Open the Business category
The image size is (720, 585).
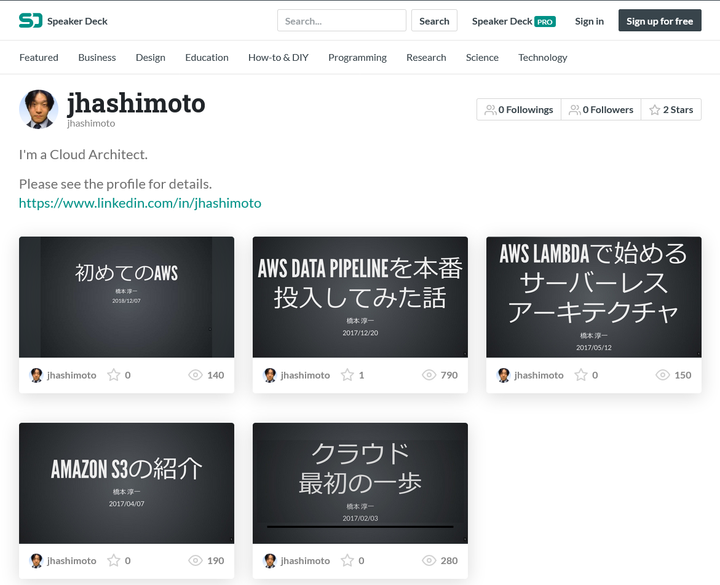click(x=97, y=57)
